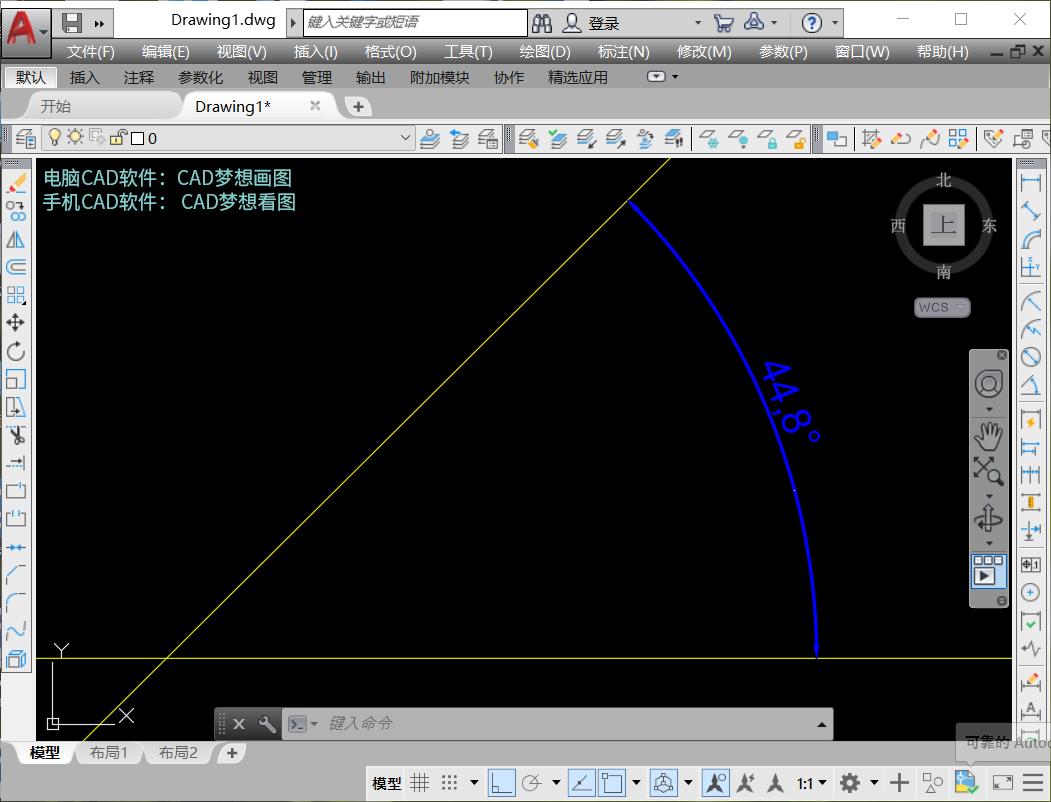Select the Trim scissors tool
This screenshot has height=802, width=1051.
tap(16, 435)
